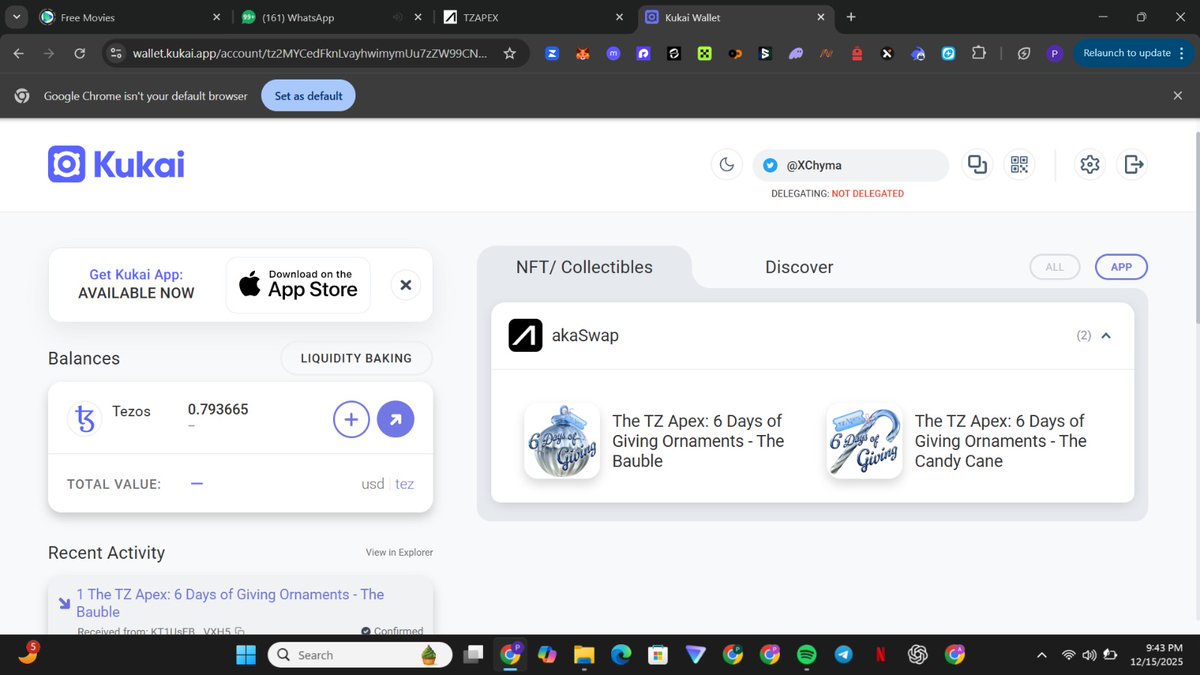
Task: Switch total value to usd
Action: tap(373, 484)
